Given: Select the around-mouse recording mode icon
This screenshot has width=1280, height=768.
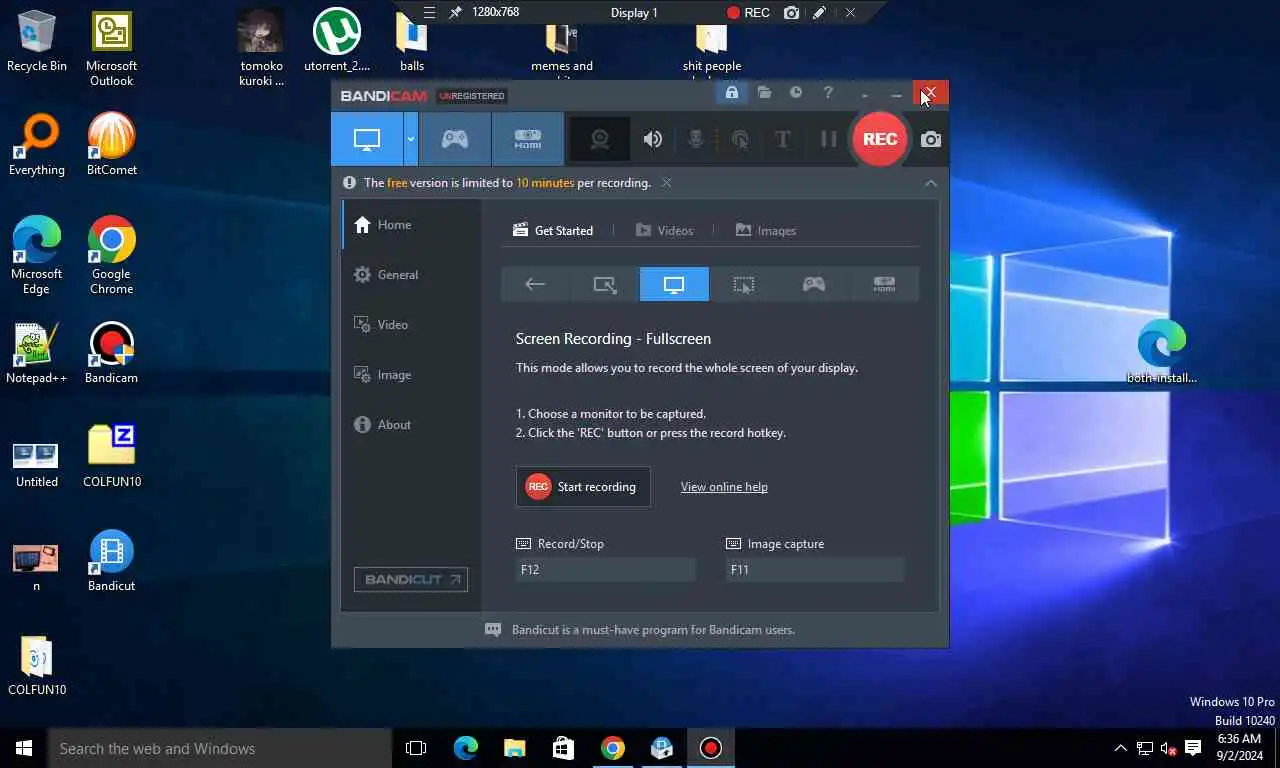Looking at the screenshot, I should tap(744, 284).
